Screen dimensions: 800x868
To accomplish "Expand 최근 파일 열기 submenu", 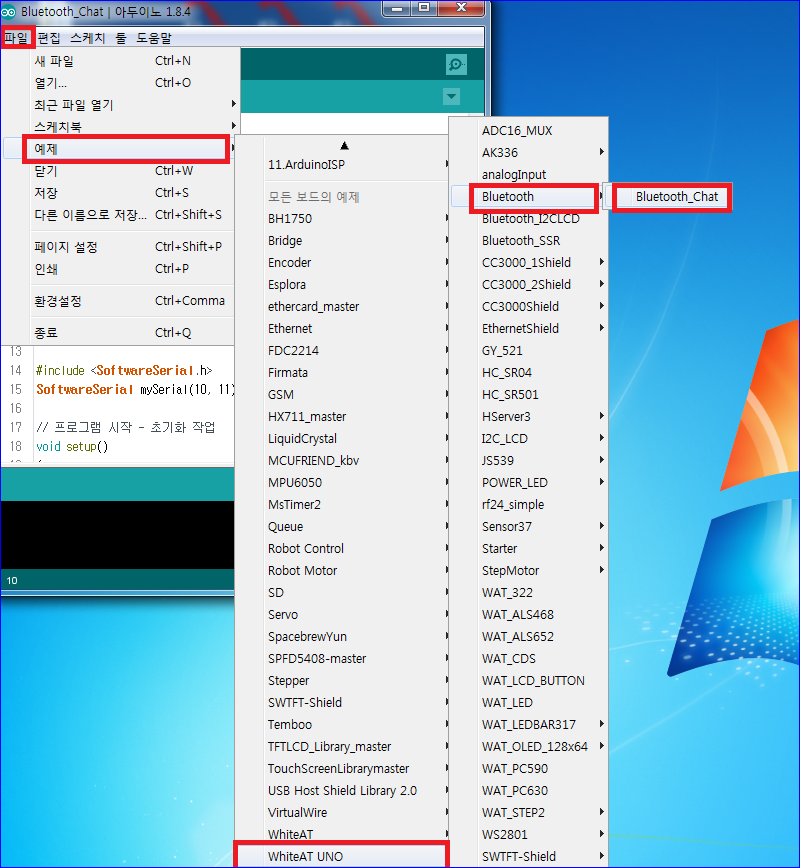I will [x=120, y=105].
